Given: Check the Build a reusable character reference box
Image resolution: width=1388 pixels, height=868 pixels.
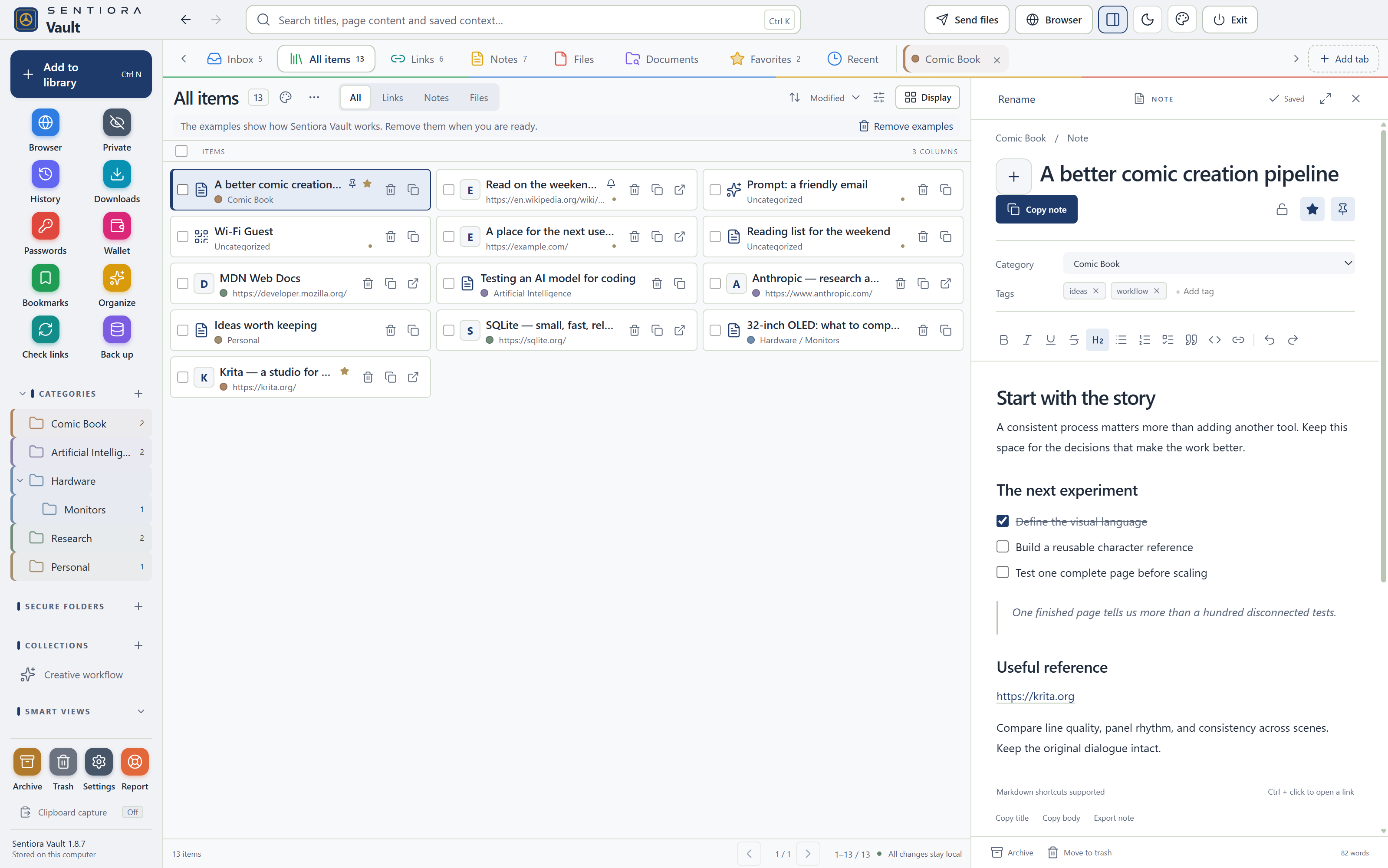Looking at the screenshot, I should [1002, 546].
